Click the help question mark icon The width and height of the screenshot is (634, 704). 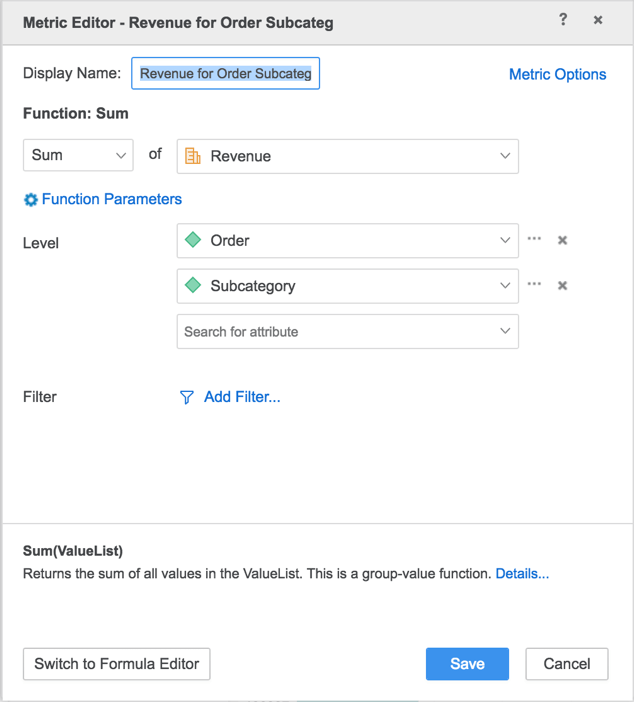click(563, 19)
